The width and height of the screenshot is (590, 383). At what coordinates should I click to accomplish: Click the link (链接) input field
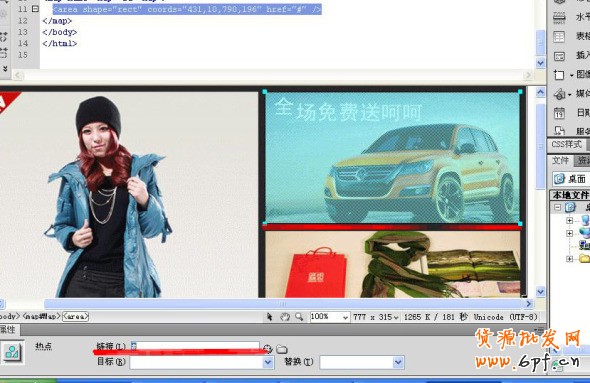tap(195, 346)
